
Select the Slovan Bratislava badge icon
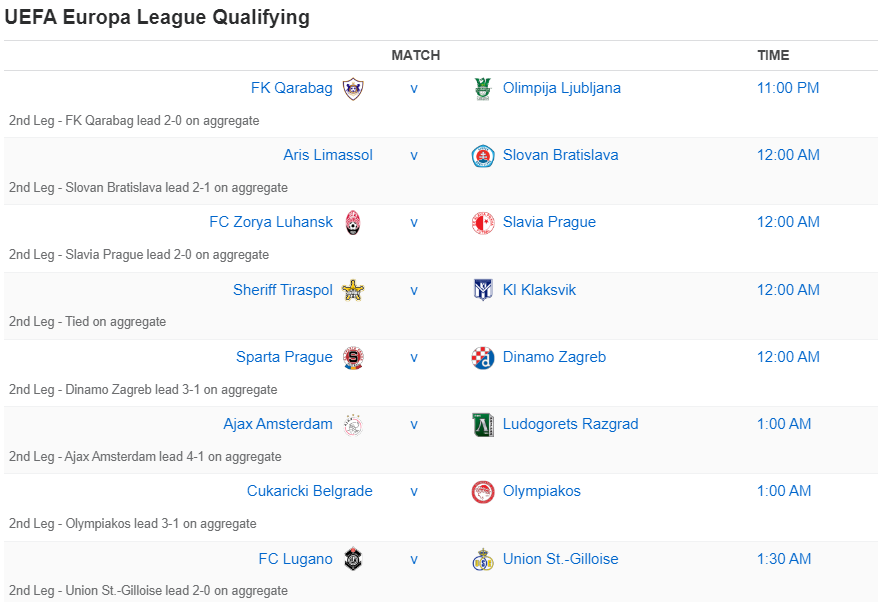[483, 155]
